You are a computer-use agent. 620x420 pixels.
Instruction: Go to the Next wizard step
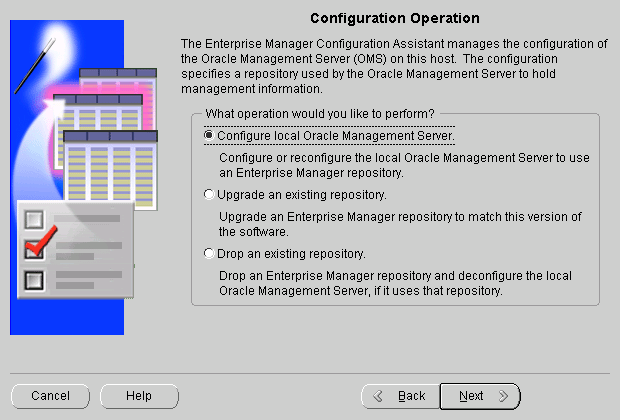480,396
